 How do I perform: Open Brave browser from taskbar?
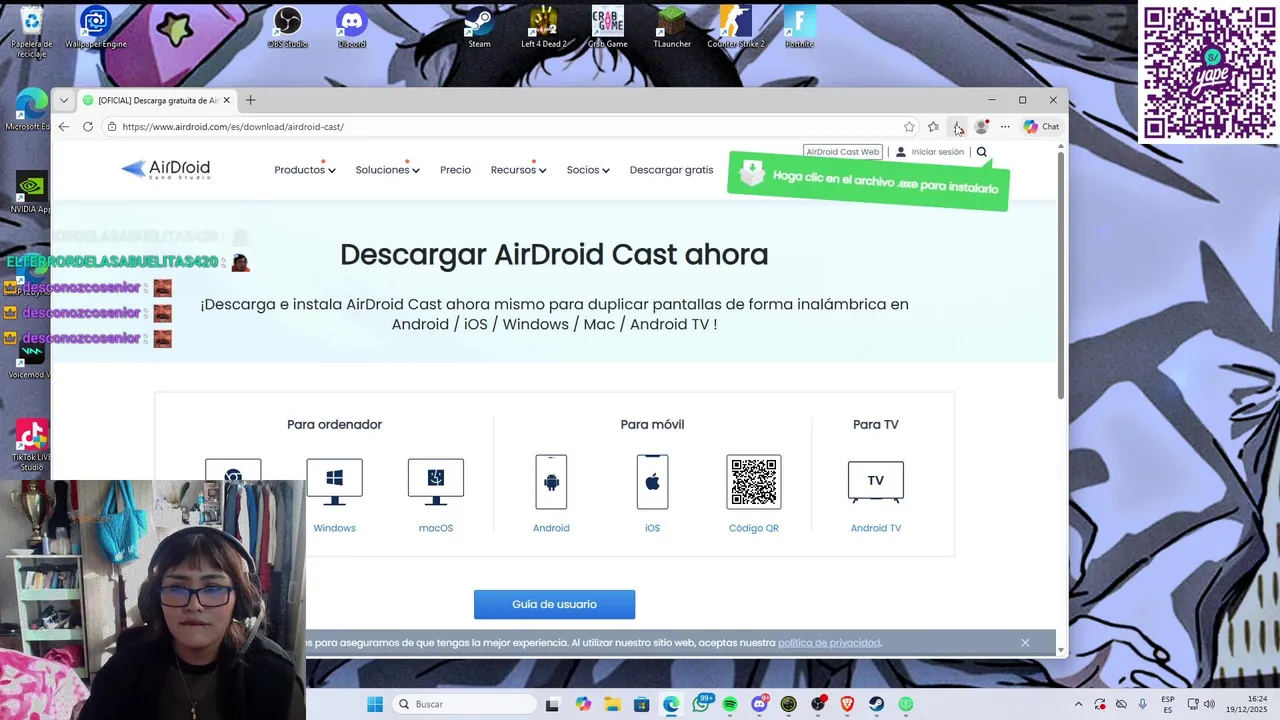(x=847, y=704)
